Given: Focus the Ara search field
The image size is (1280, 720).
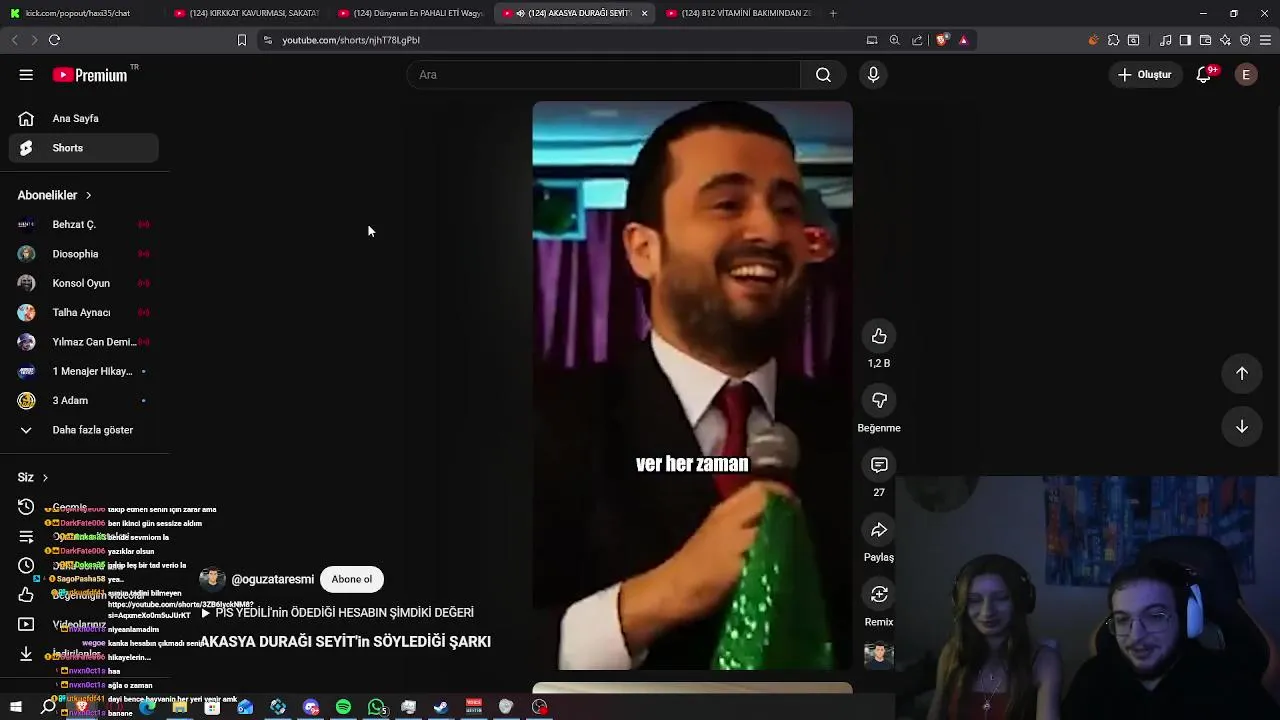Looking at the screenshot, I should point(603,75).
